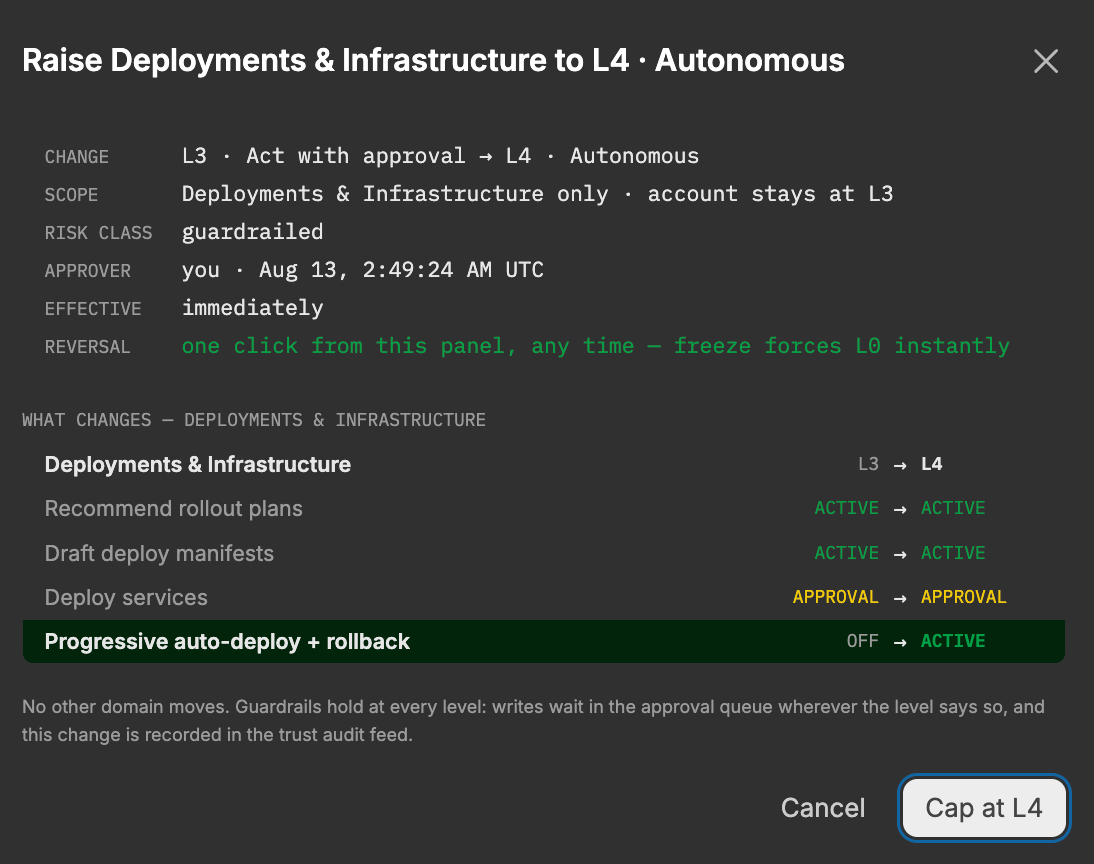Click current ACTIVE status of Recommend rollout plans
Screen dimensions: 1094x864
(x=846, y=508)
